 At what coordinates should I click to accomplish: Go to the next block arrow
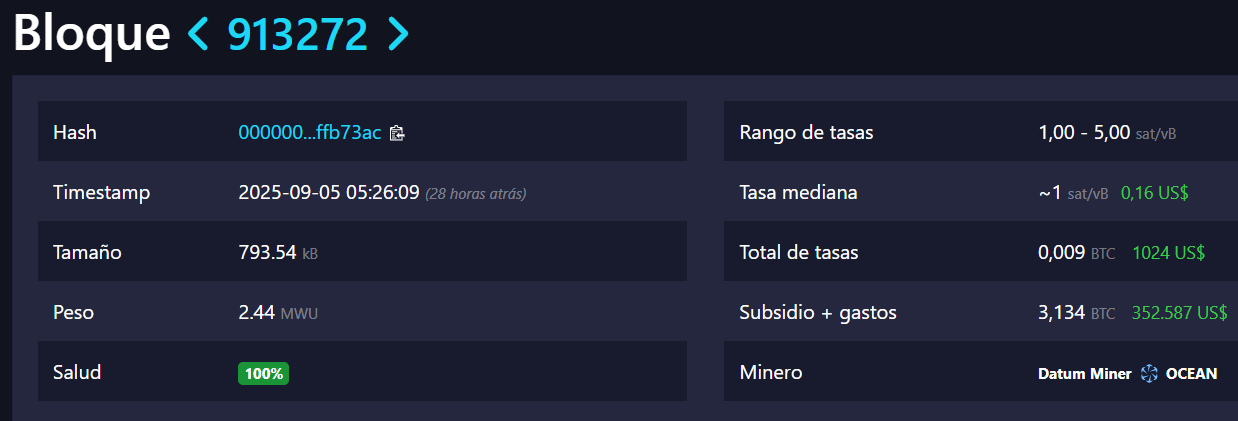tap(398, 35)
